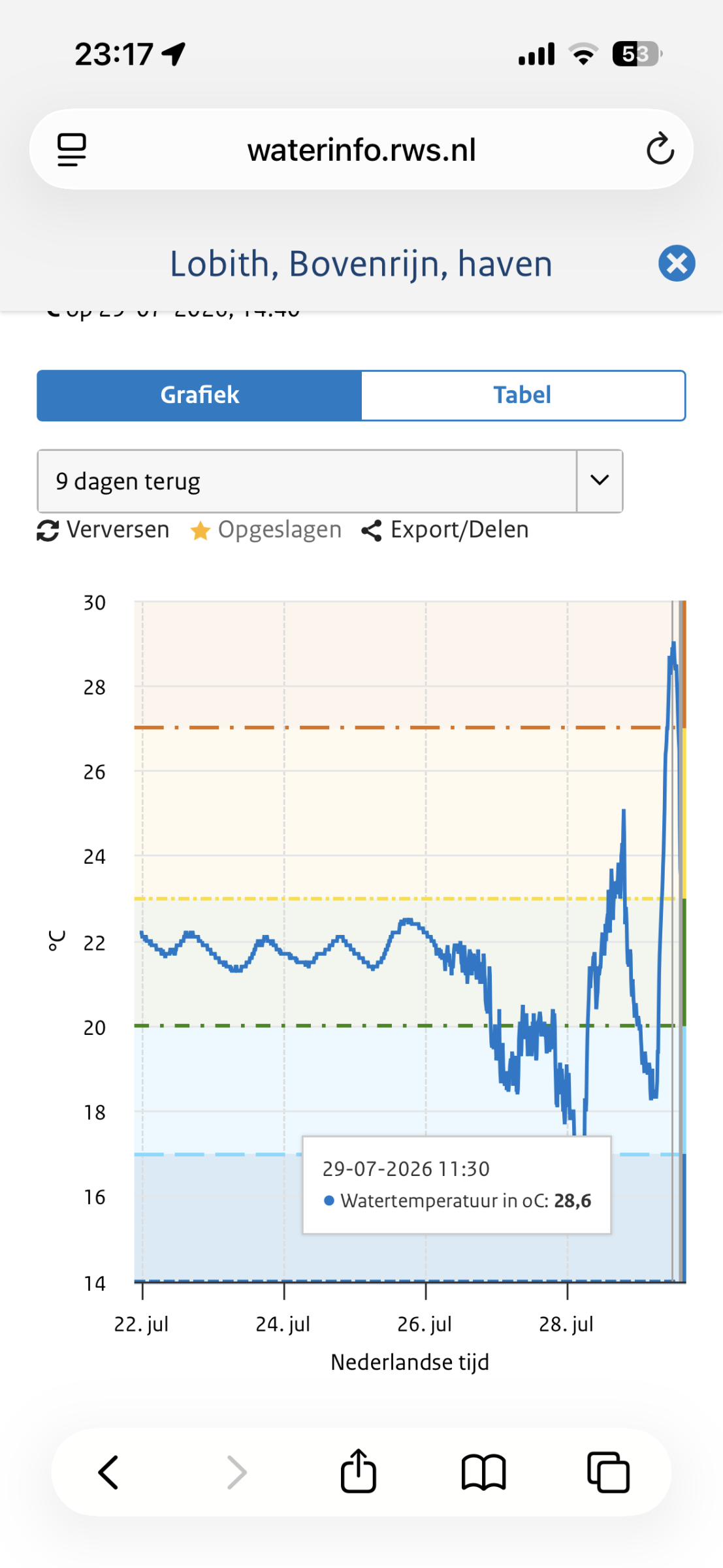
Task: Toggle the Opgeslagen star favorite
Action: point(266,530)
